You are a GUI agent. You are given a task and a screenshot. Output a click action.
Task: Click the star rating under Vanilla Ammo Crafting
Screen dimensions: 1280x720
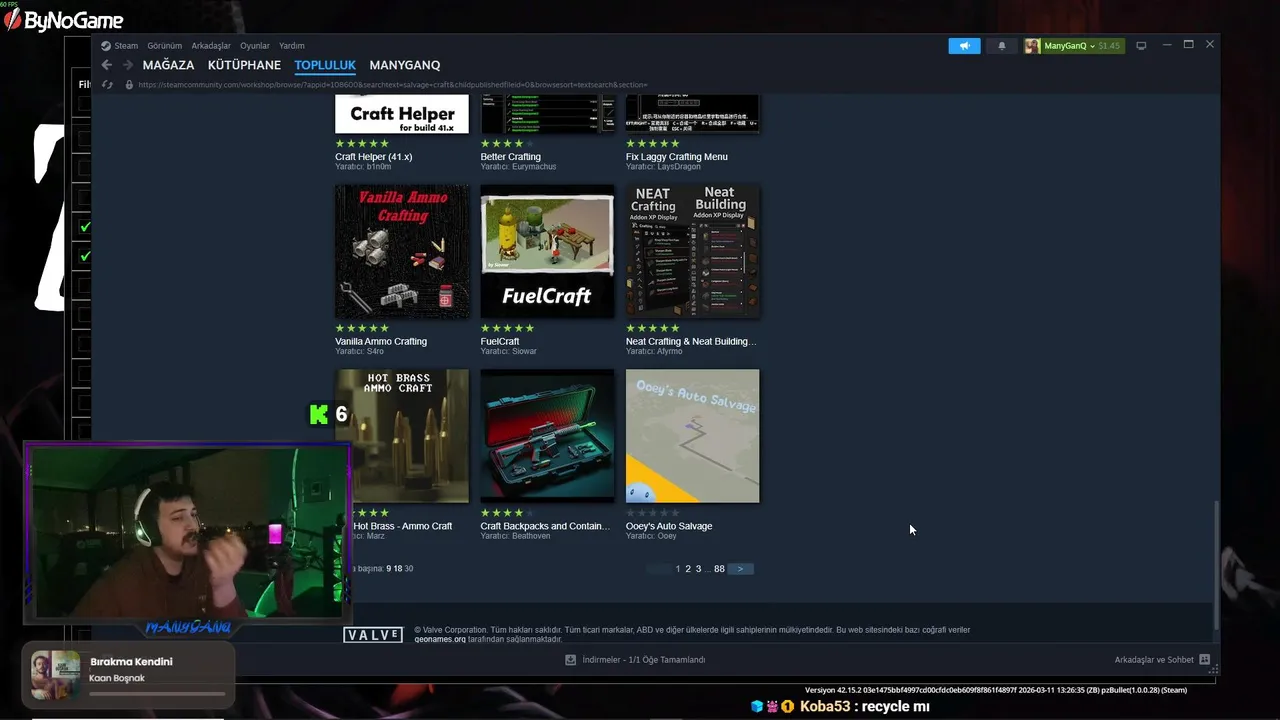[x=362, y=328]
